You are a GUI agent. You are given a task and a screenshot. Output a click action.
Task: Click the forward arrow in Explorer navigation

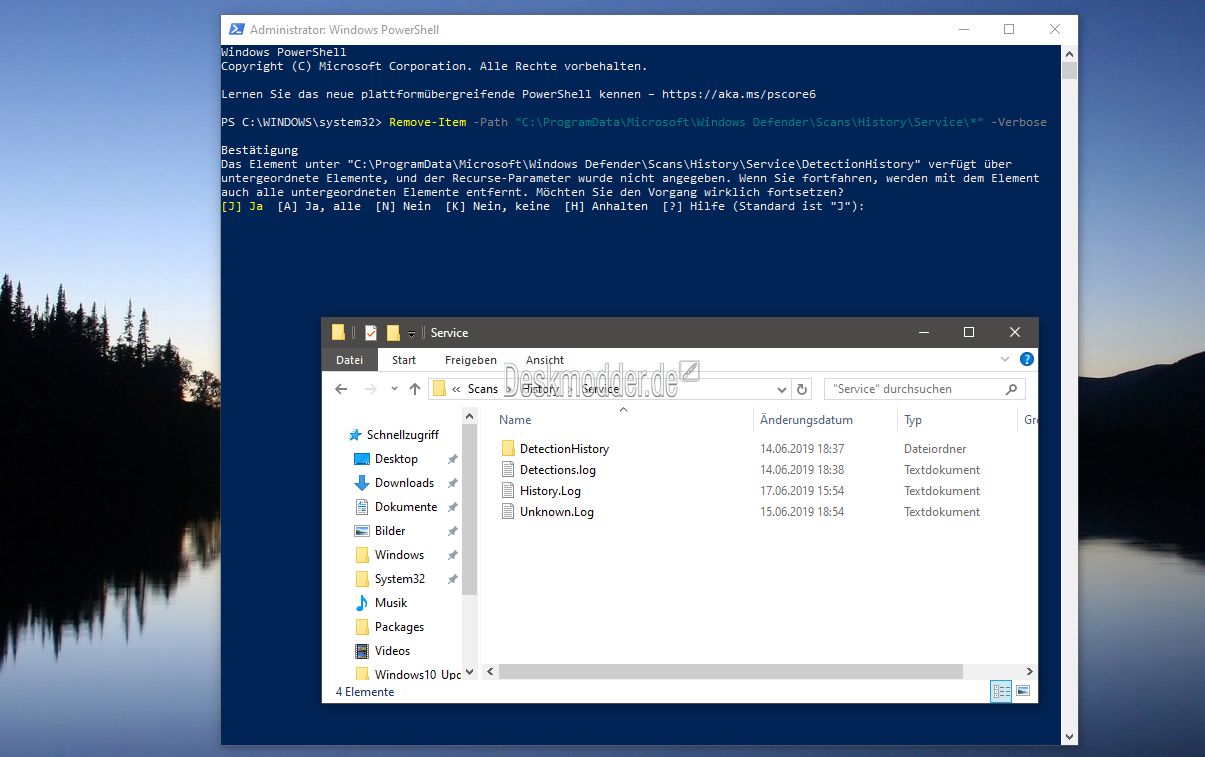coord(371,389)
